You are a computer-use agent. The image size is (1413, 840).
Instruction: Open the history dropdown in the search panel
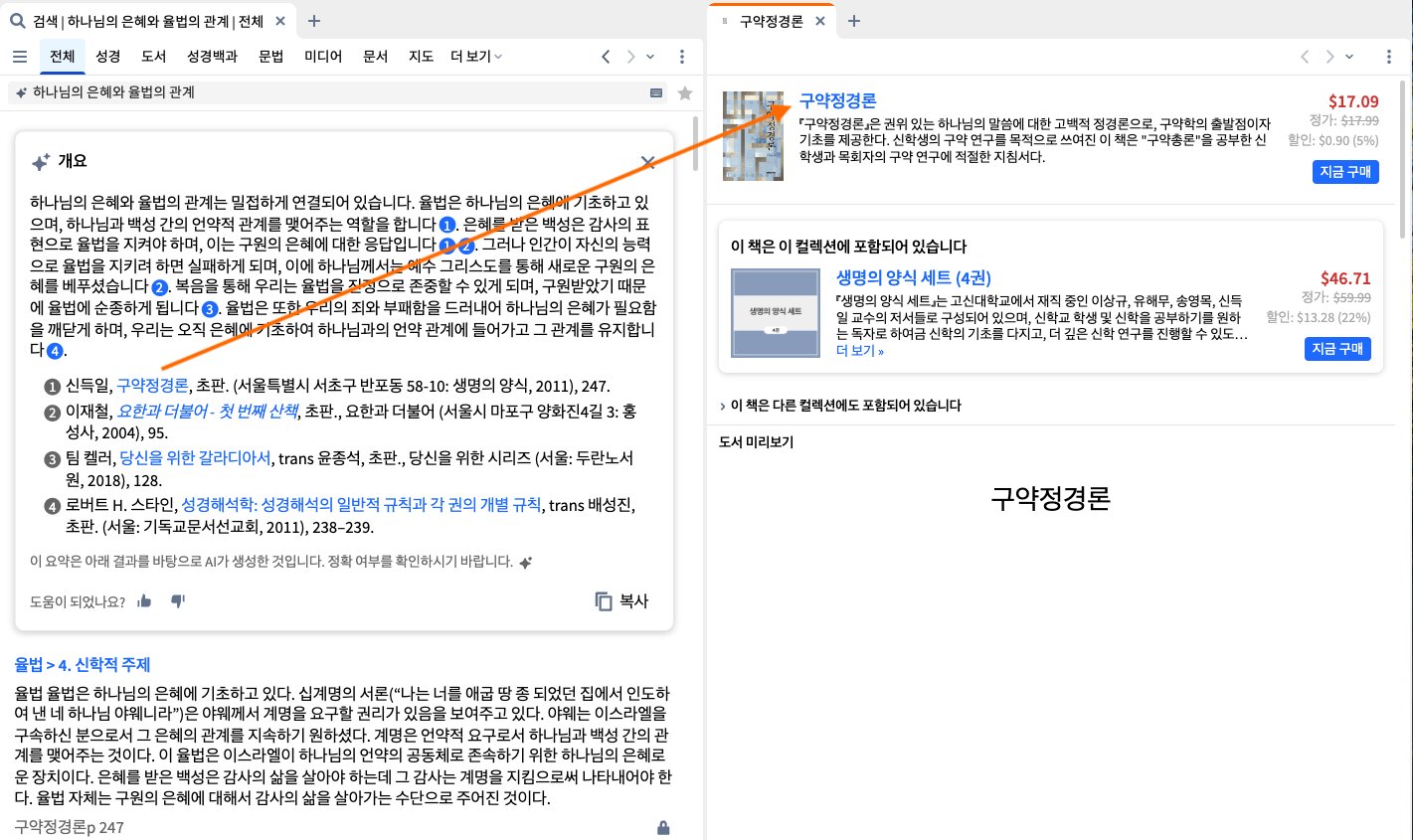coord(651,57)
